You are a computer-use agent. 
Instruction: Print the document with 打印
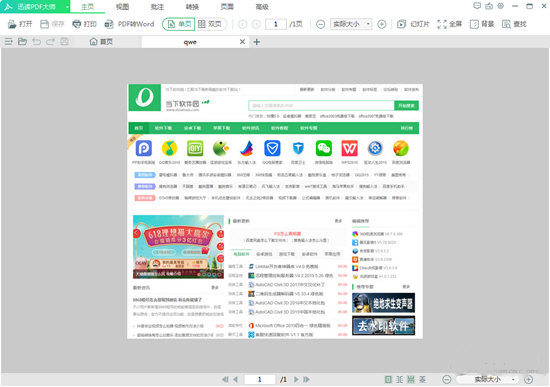(84, 24)
